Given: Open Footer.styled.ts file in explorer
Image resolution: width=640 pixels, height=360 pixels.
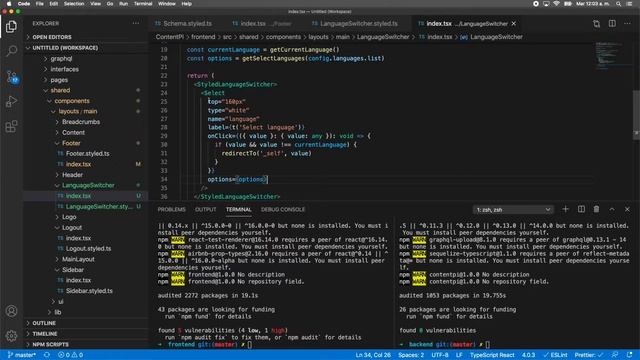Looking at the screenshot, I should [86, 154].
